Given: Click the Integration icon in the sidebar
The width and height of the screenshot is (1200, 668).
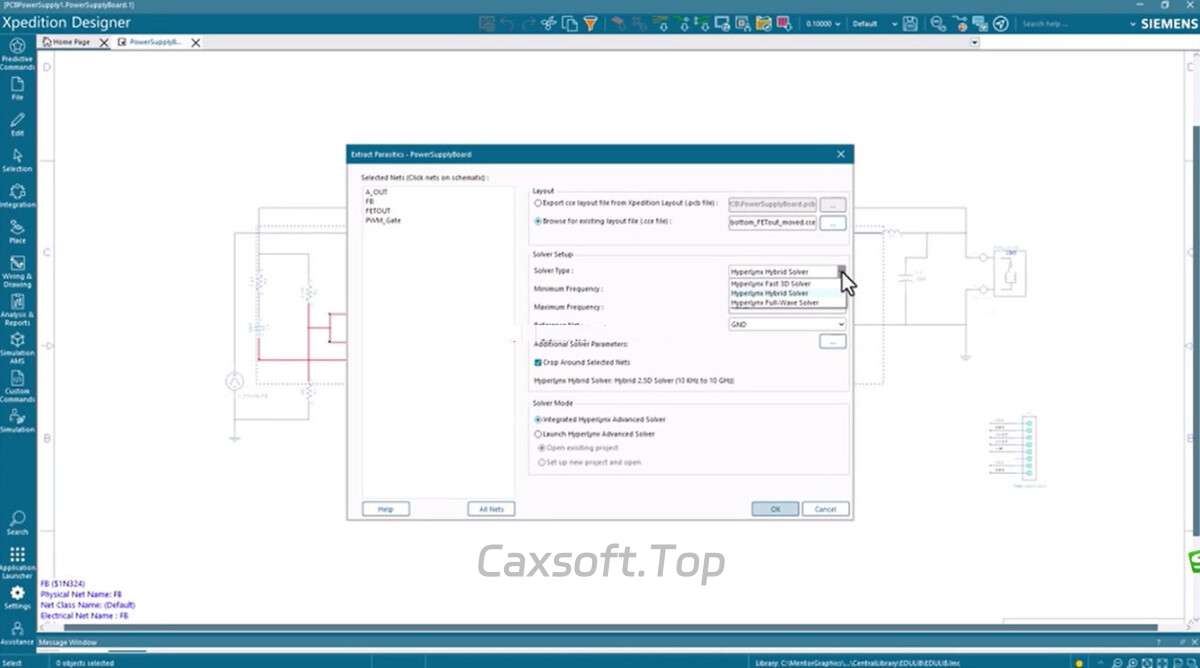Looking at the screenshot, I should [17, 195].
